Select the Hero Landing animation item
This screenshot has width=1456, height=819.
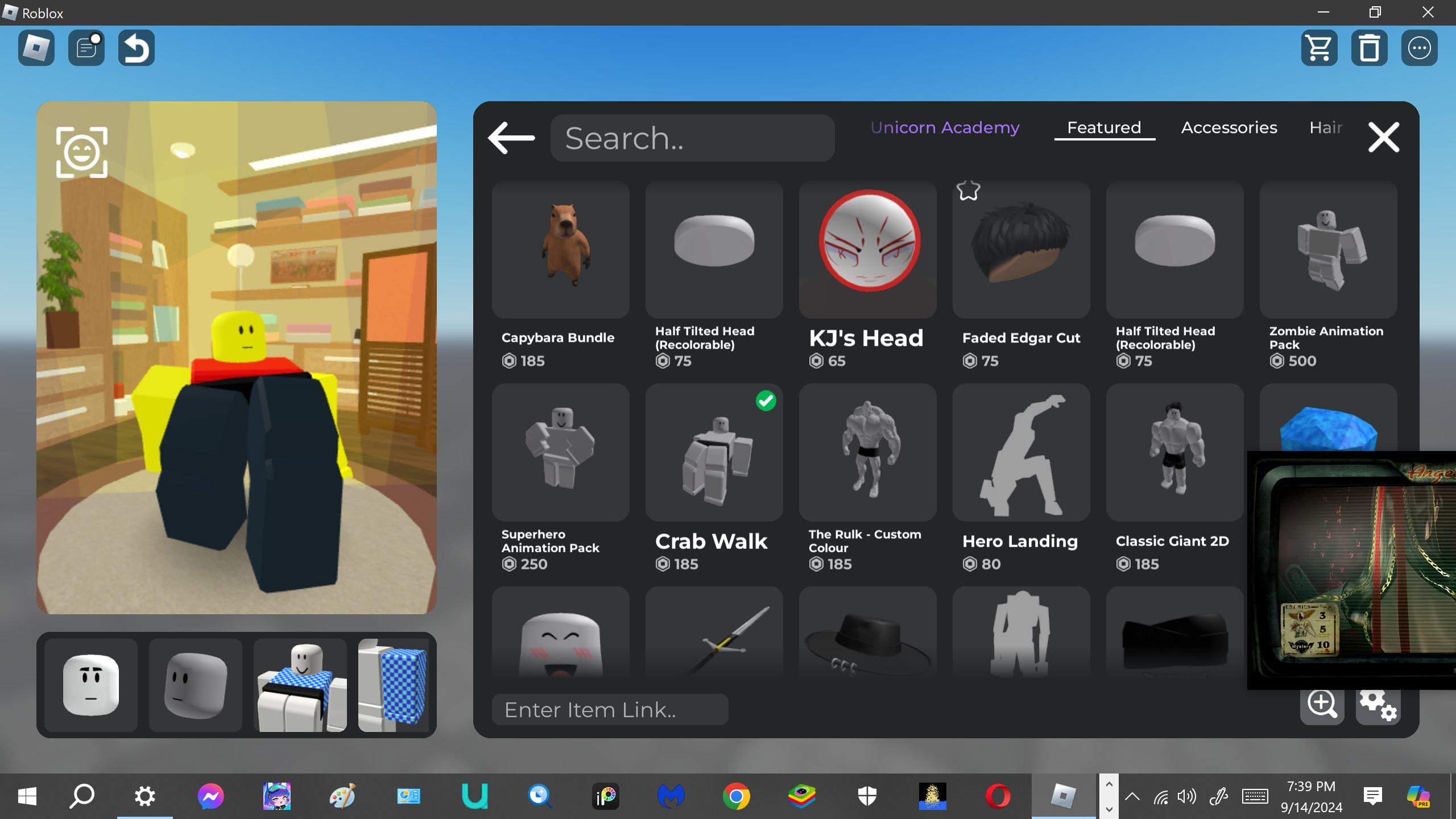(x=1021, y=453)
